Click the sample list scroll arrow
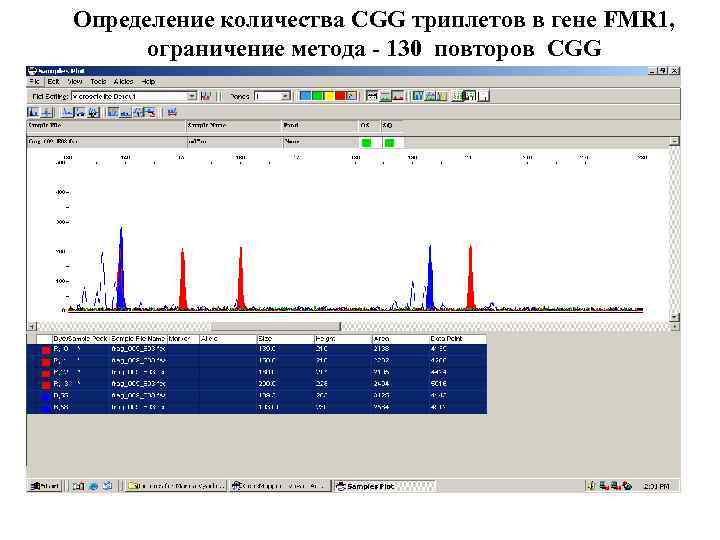Image resolution: width=720 pixels, height=540 pixels. [x=674, y=141]
